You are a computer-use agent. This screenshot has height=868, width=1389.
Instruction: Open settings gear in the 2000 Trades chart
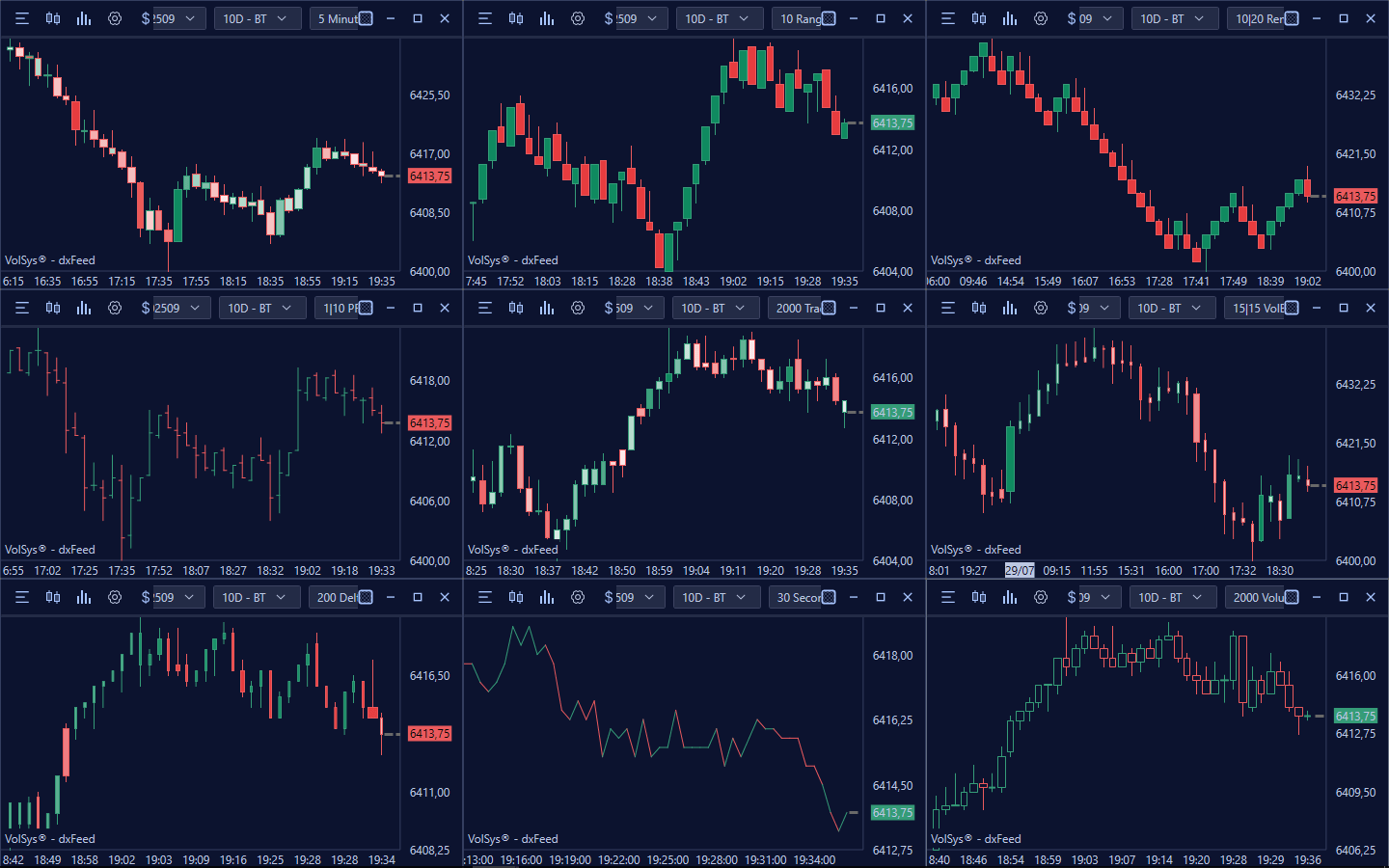pos(578,308)
